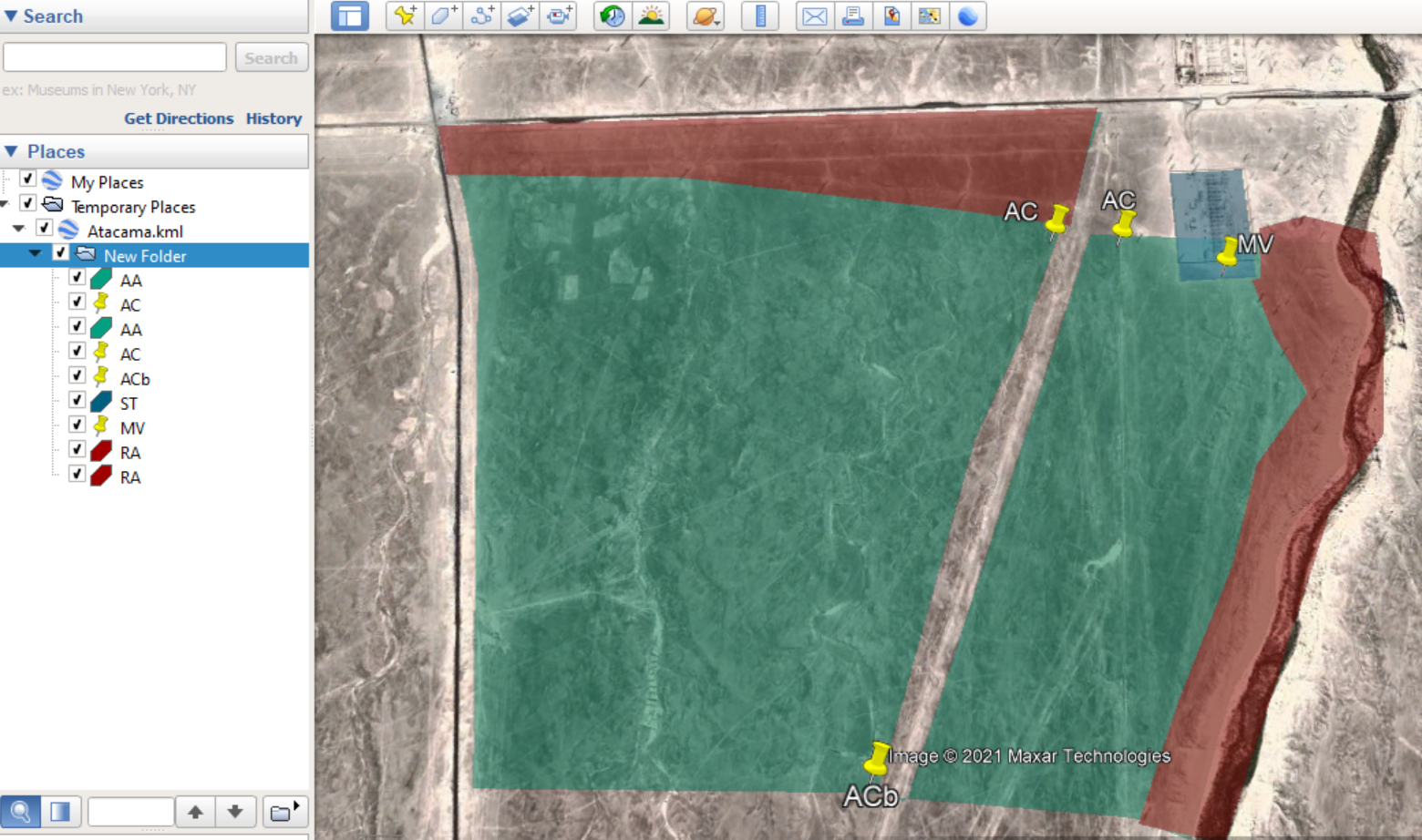Viewport: 1422px width, 840px height.
Task: Open the History link in Search
Action: (x=273, y=118)
